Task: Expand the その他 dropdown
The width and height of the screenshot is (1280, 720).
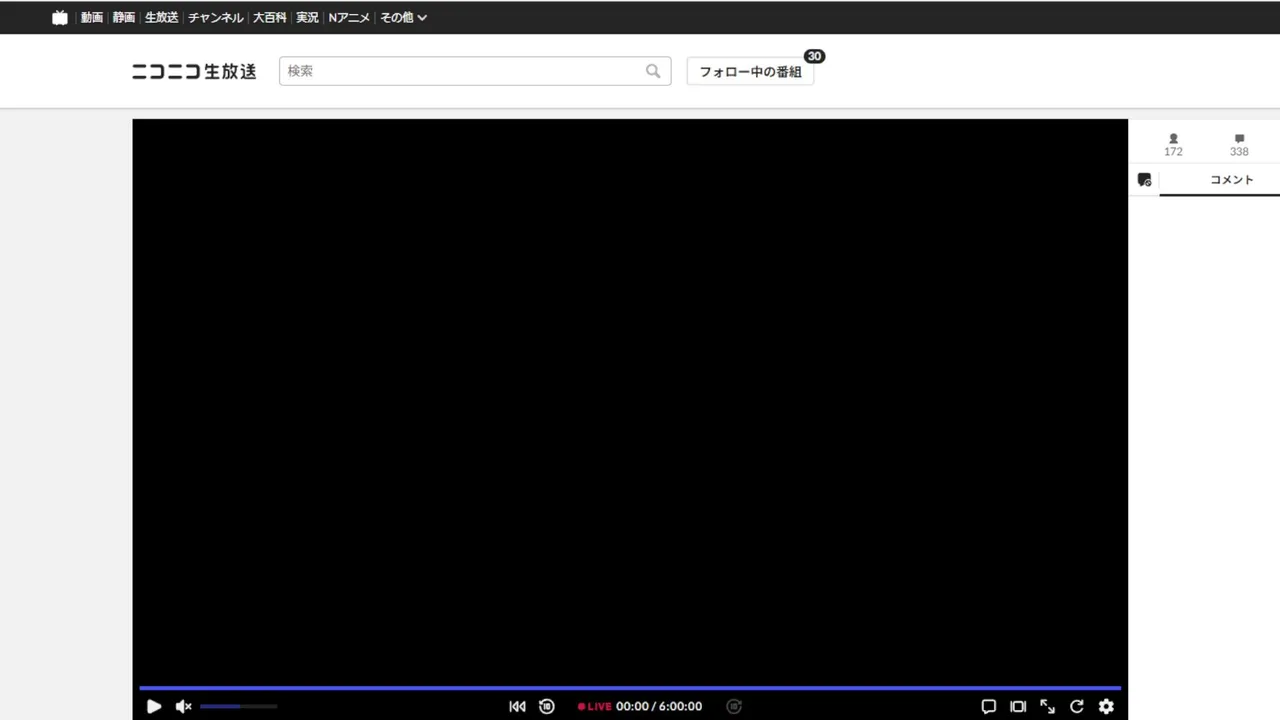Action: click(403, 17)
